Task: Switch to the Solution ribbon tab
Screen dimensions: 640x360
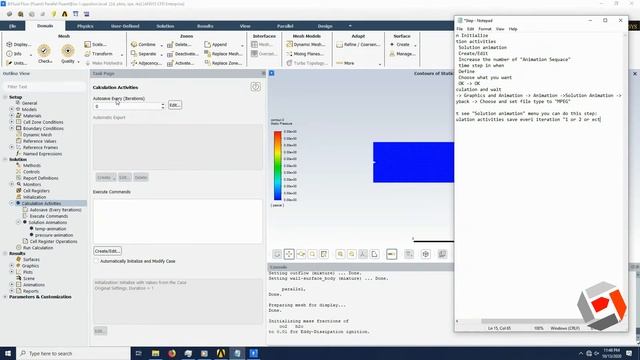Action: [x=165, y=26]
